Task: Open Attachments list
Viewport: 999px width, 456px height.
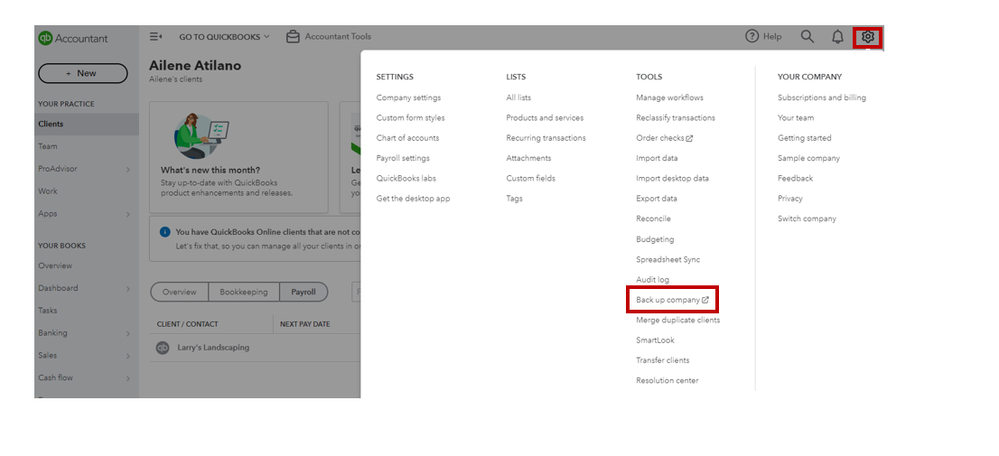Action: (529, 158)
